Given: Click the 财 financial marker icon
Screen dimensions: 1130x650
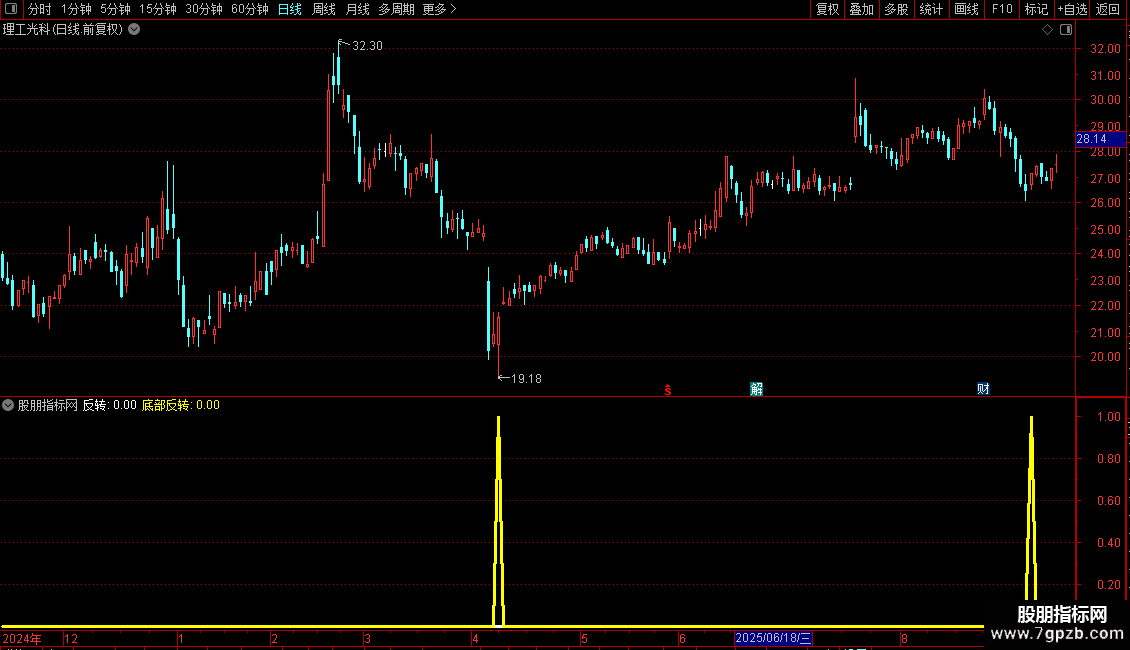Looking at the screenshot, I should (x=983, y=389).
